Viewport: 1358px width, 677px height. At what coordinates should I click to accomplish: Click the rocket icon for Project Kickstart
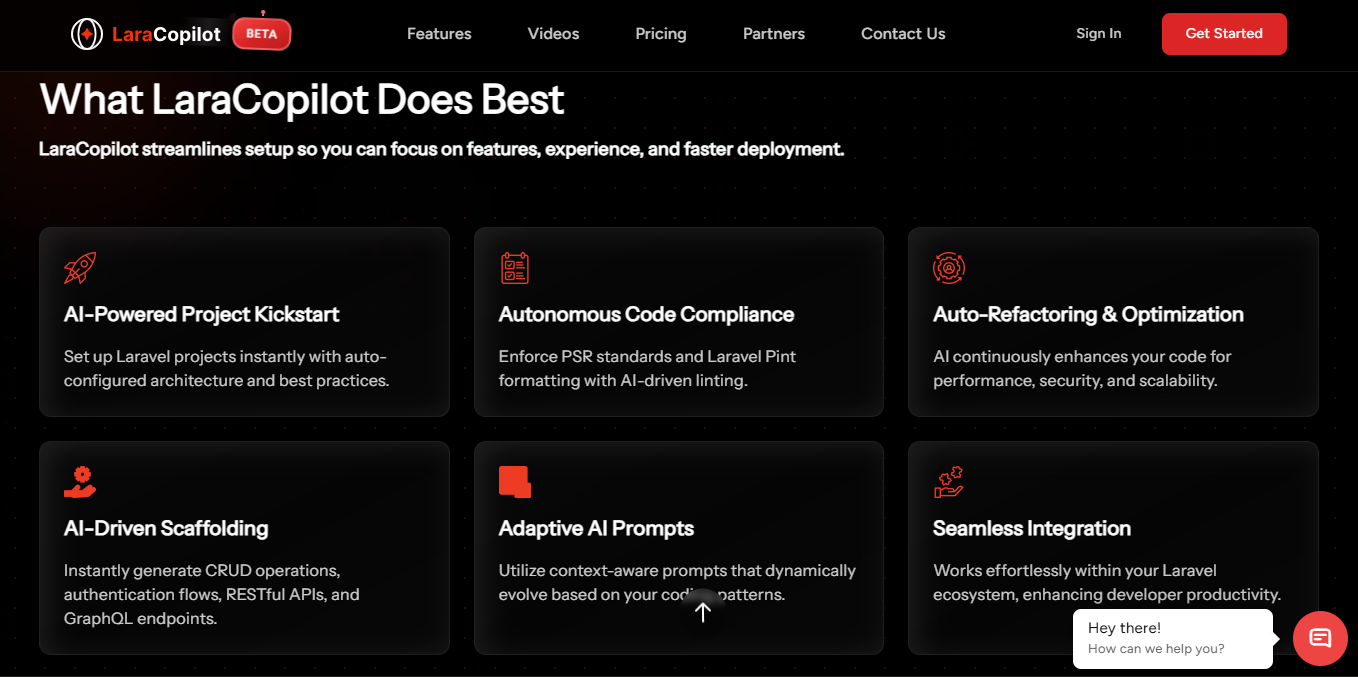click(x=80, y=268)
